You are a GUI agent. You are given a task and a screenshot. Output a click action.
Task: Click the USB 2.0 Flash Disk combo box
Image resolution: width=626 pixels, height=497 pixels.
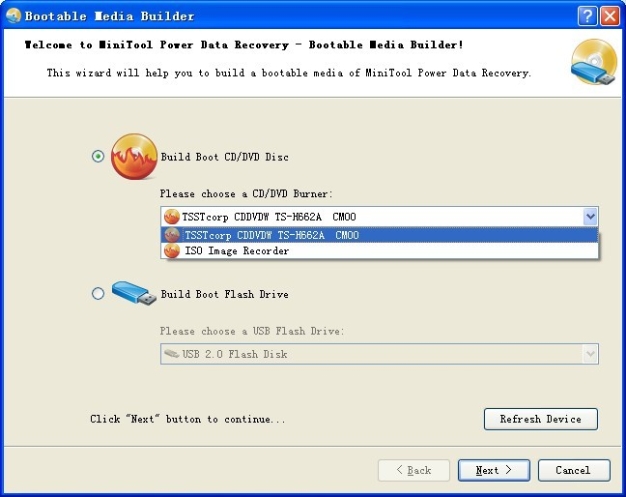pos(370,354)
